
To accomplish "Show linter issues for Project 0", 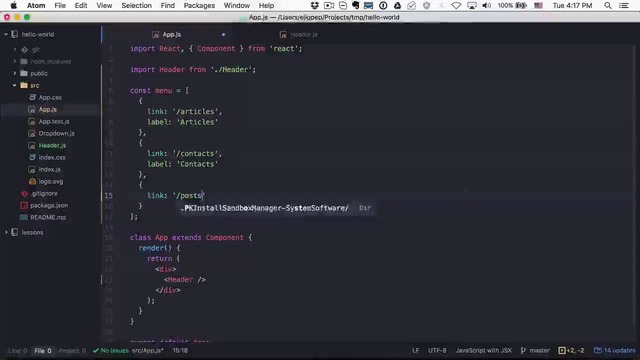I will coord(72,351).
